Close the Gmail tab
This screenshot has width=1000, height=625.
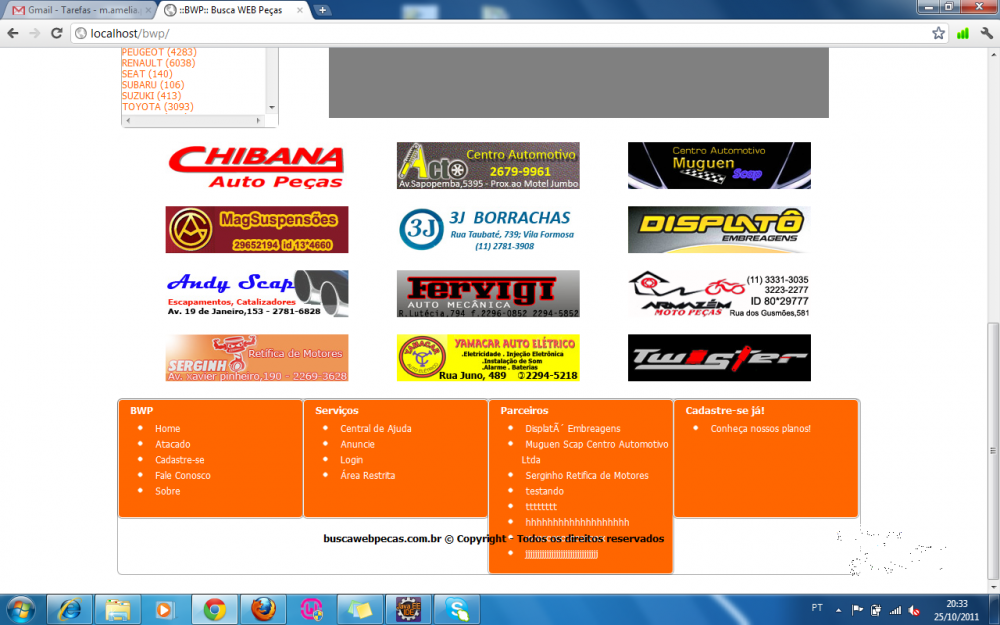[149, 10]
